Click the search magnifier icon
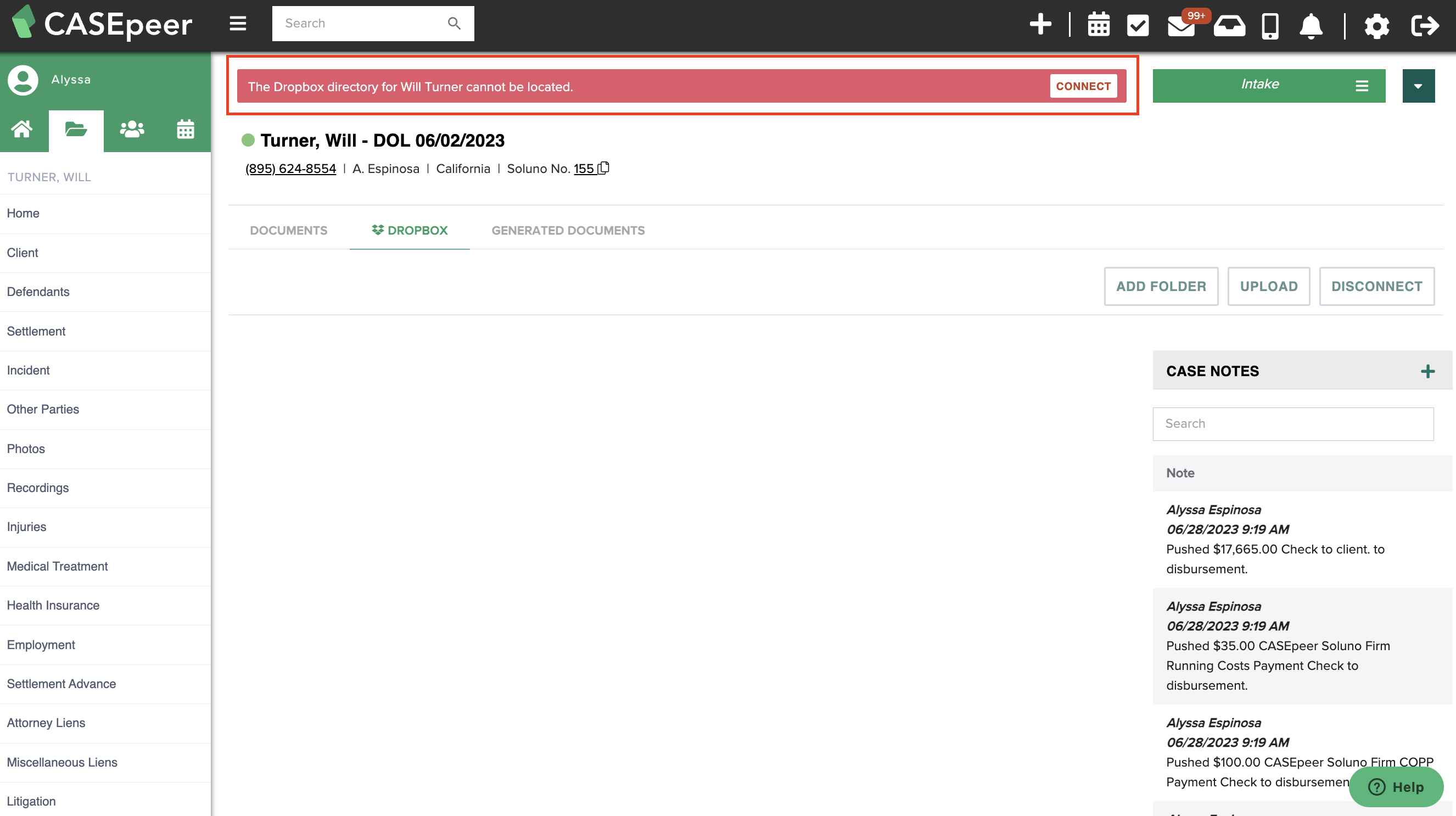1456x816 pixels. coord(454,23)
